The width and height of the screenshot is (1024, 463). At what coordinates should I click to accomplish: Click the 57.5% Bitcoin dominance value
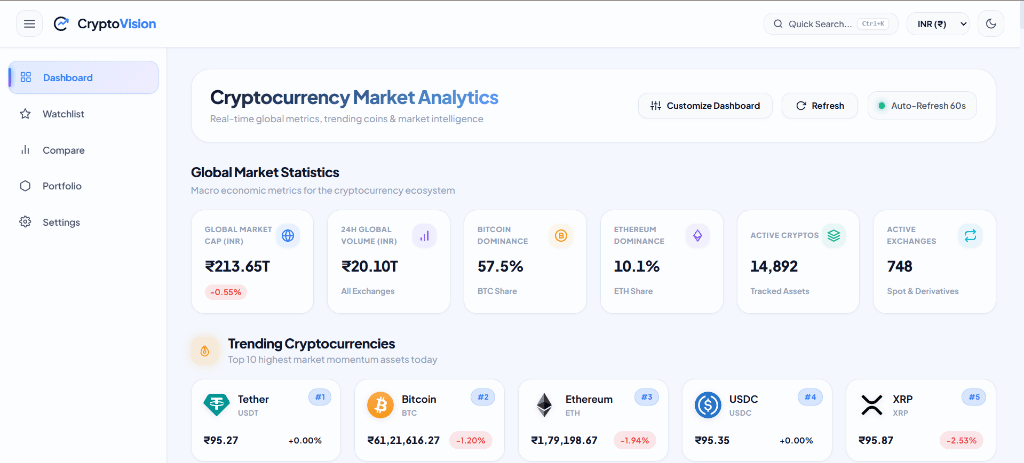point(500,266)
